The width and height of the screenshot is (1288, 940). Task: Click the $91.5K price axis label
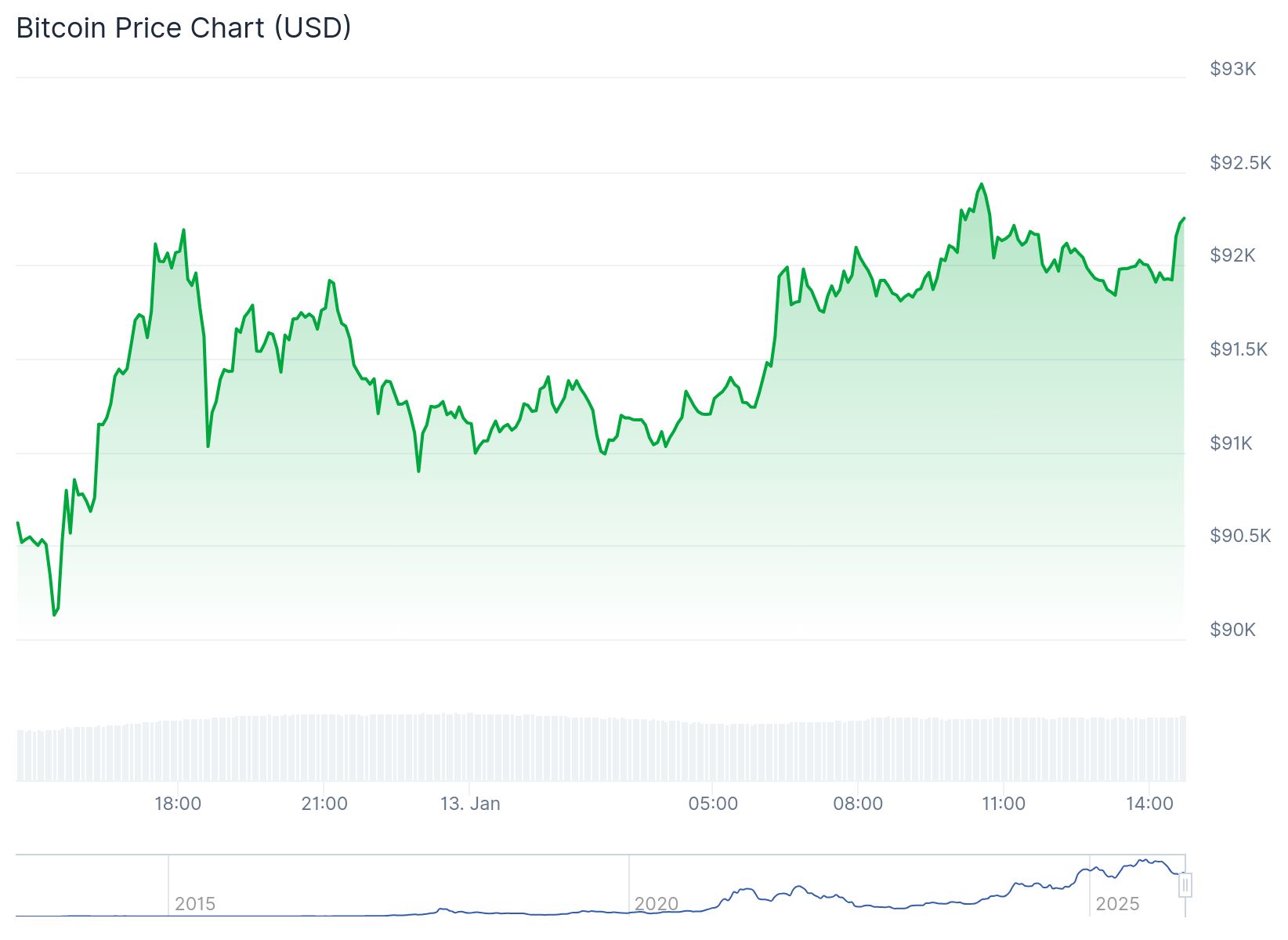point(1239,349)
